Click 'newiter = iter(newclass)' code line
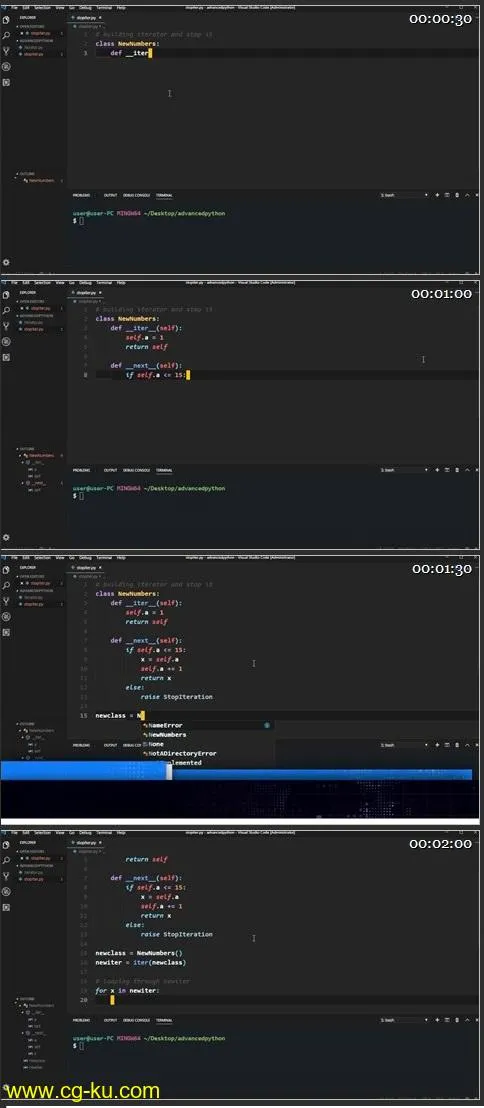The width and height of the screenshot is (484, 1108). (x=141, y=962)
